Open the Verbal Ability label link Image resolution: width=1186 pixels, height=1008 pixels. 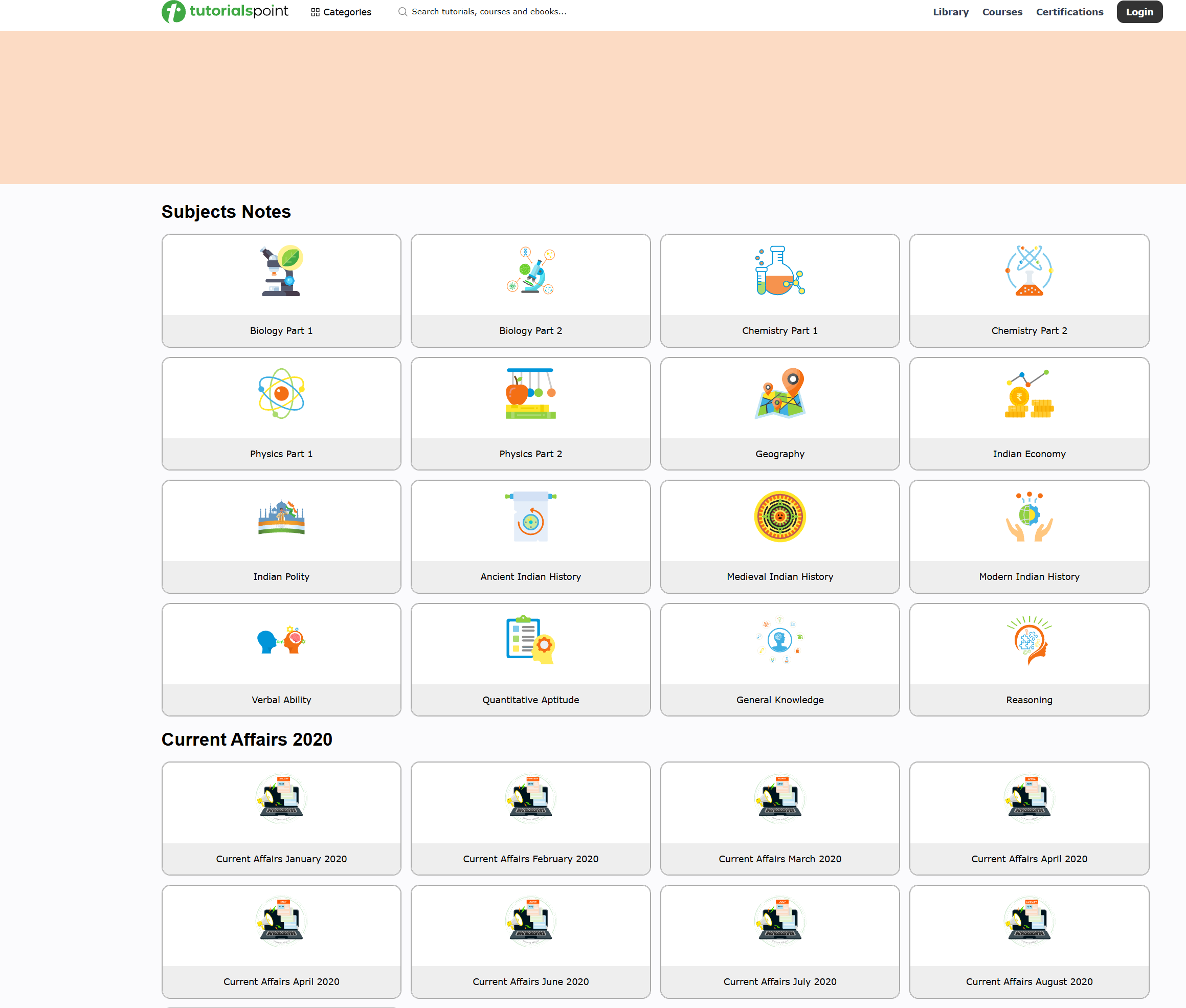click(x=281, y=700)
